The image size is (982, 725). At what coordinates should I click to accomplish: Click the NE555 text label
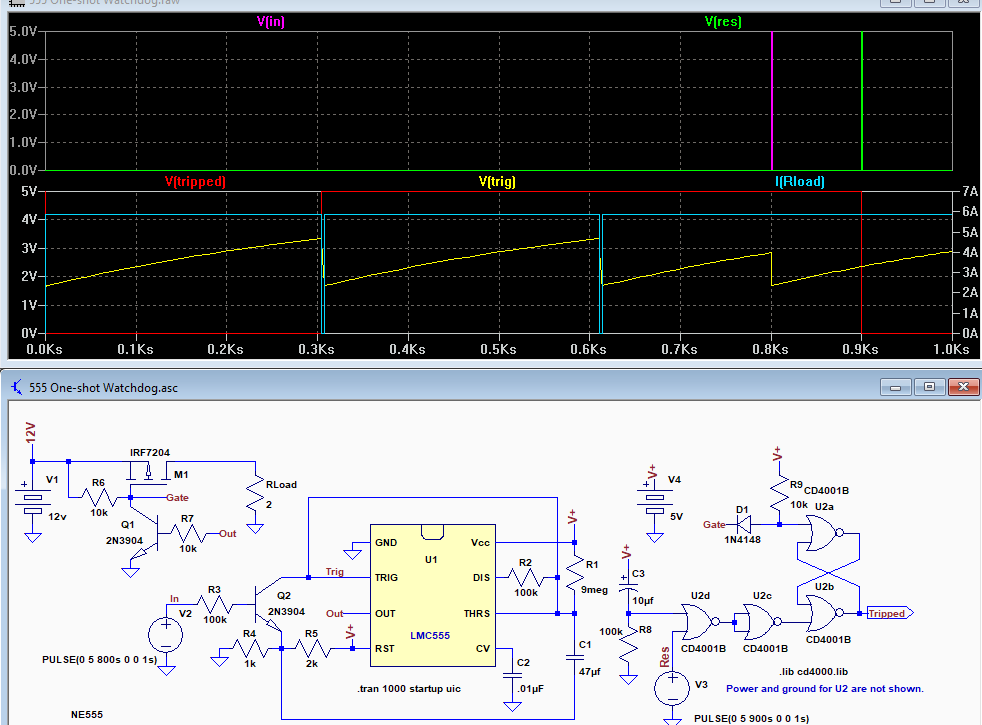pyautogui.click(x=86, y=714)
